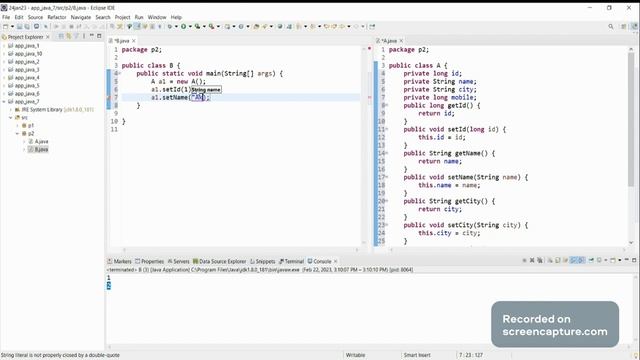Minimize the Project Explorer view

[91, 36]
